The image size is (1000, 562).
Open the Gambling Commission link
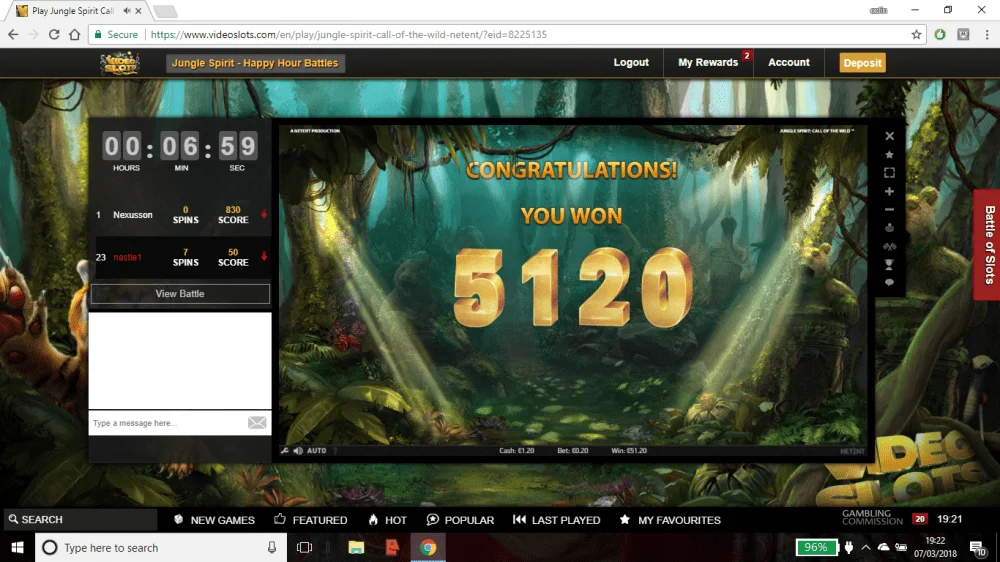[872, 517]
